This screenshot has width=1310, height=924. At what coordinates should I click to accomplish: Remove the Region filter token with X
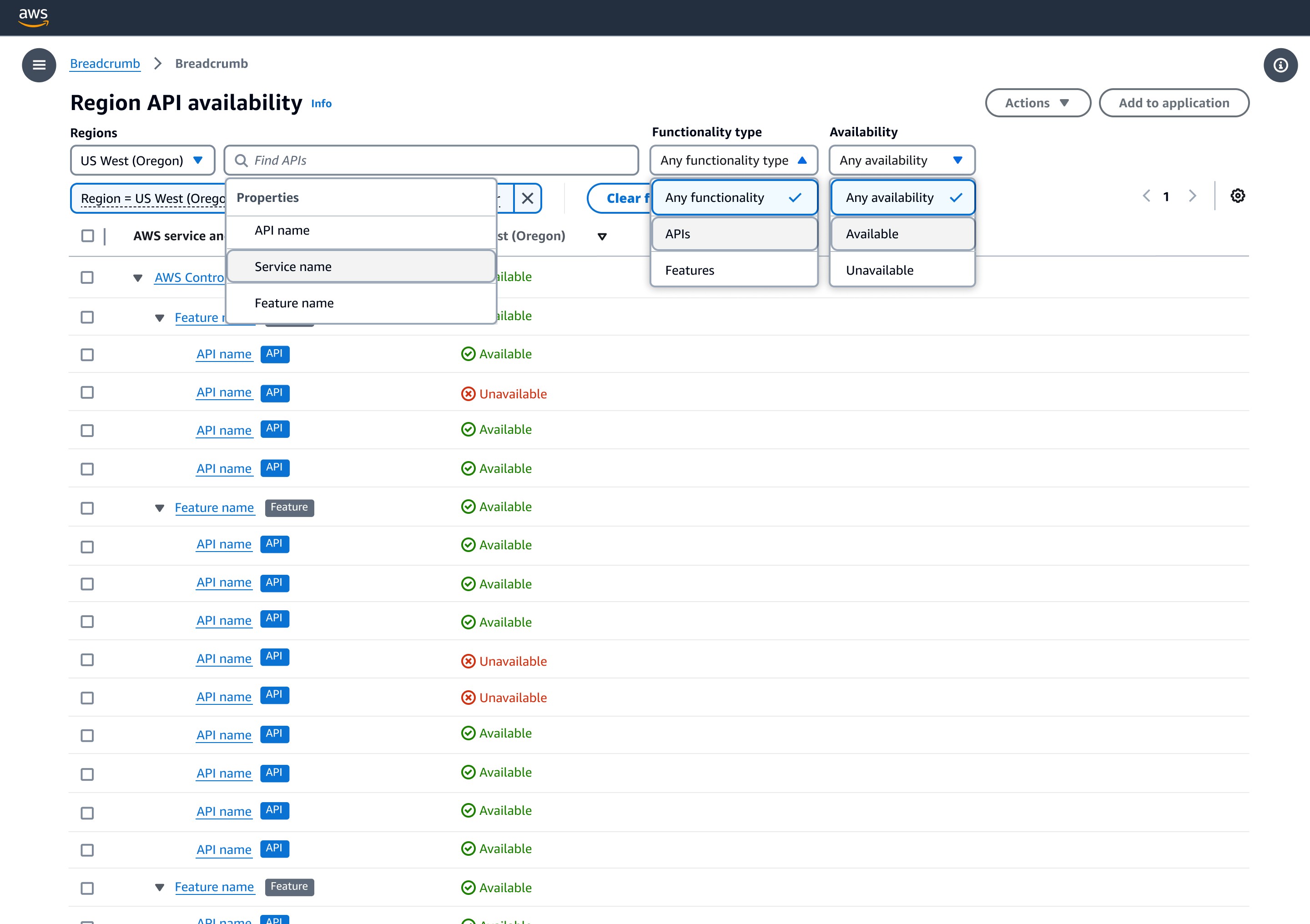pyautogui.click(x=527, y=199)
